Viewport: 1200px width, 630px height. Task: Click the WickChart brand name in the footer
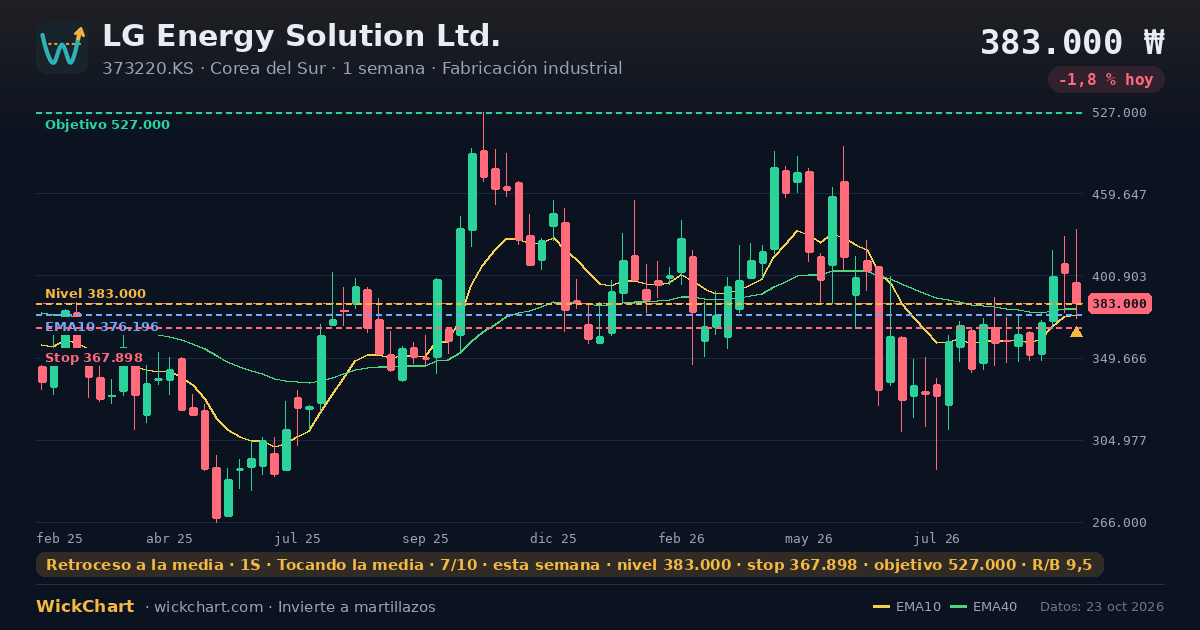click(85, 607)
